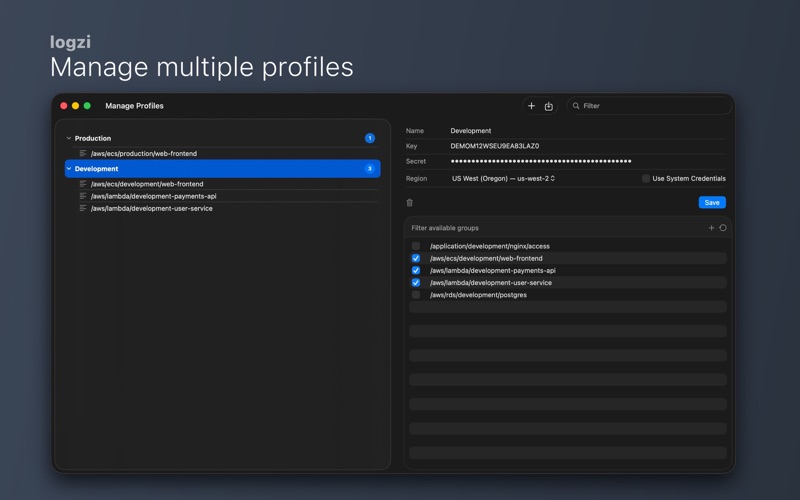Image resolution: width=800 pixels, height=500 pixels.
Task: Click the search magnifier icon
Action: (576, 106)
